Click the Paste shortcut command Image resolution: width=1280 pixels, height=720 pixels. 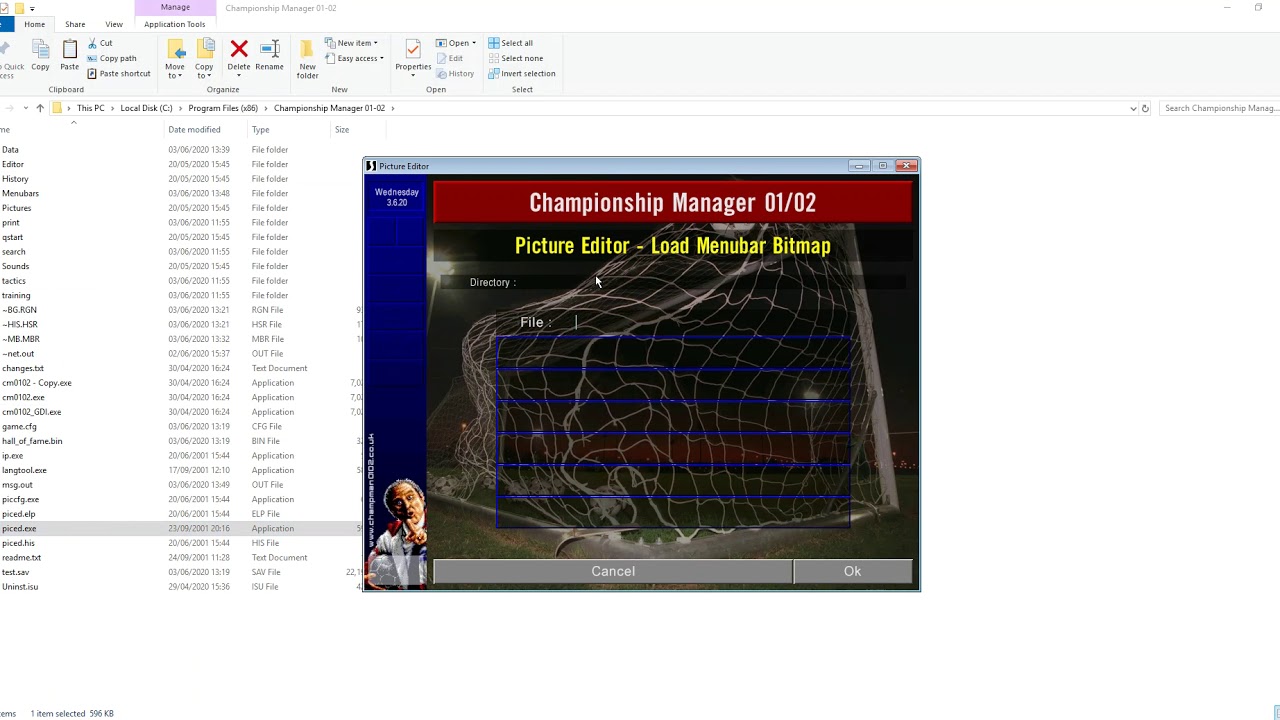click(x=119, y=73)
